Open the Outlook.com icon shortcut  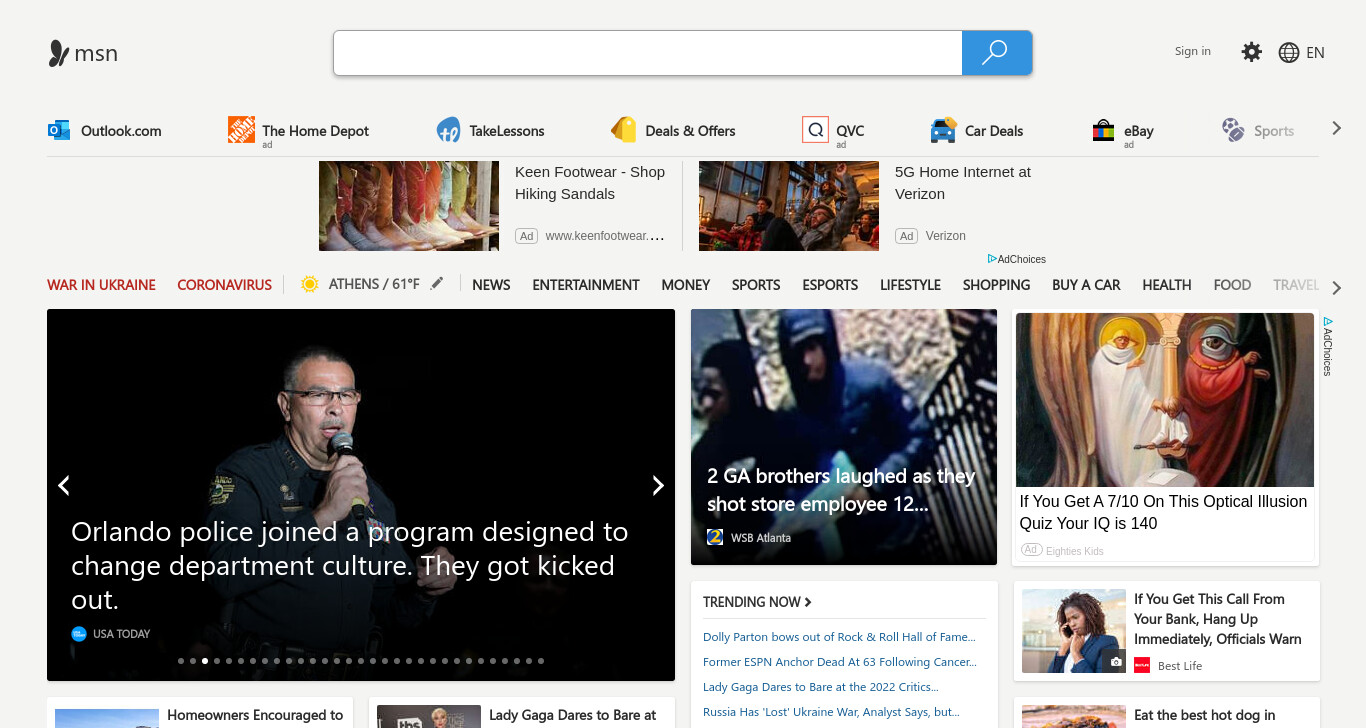(59, 130)
